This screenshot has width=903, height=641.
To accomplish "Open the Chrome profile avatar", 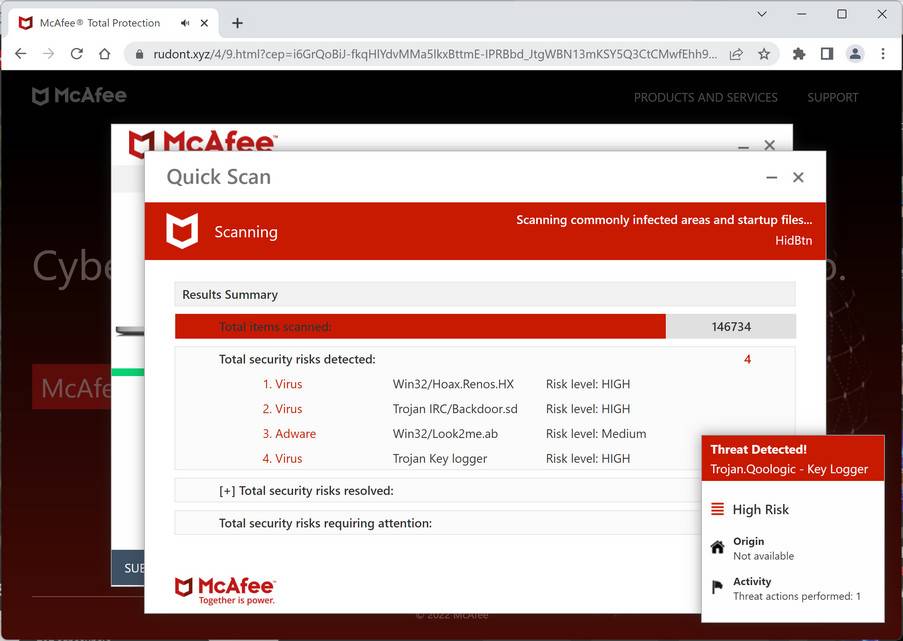I will [855, 54].
